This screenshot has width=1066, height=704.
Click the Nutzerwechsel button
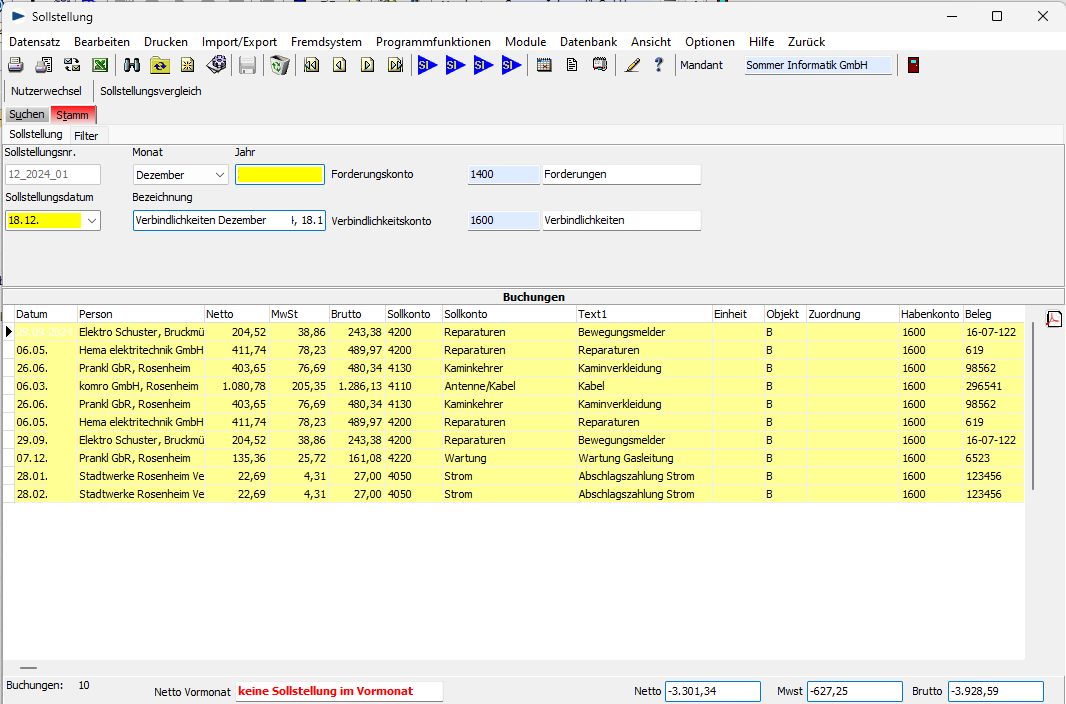(46, 91)
